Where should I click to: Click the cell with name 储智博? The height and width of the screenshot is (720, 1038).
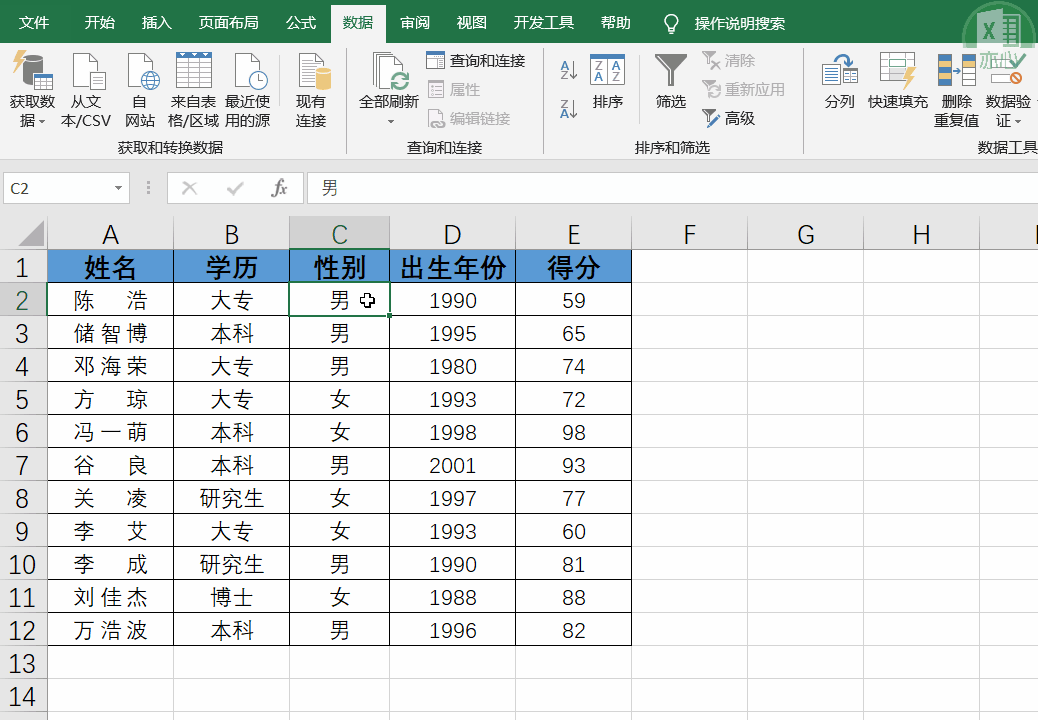pyautogui.click(x=111, y=333)
